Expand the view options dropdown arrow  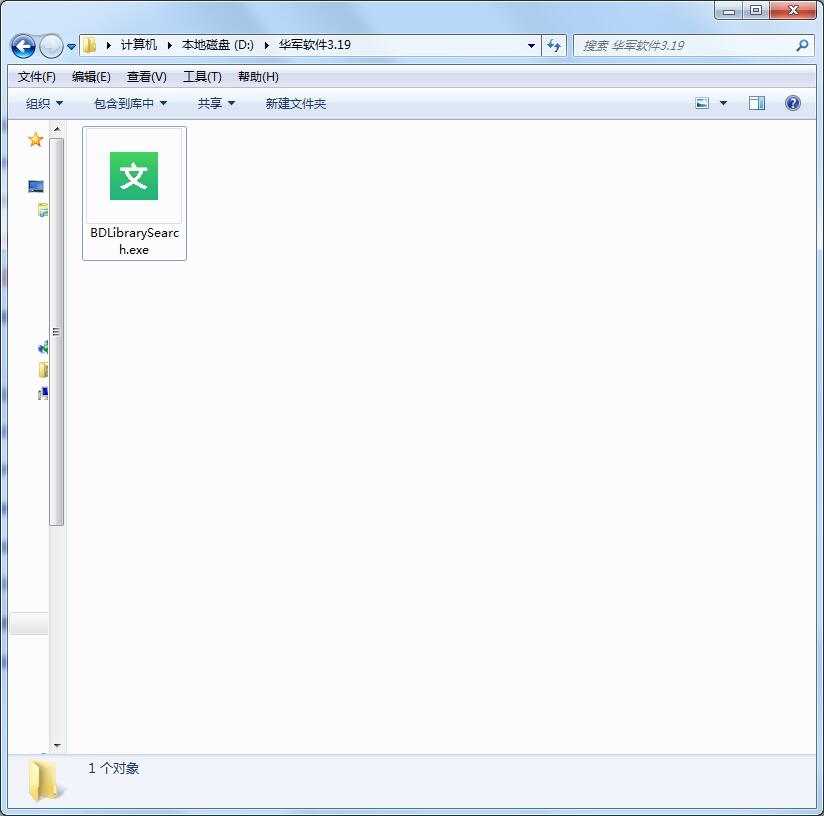[724, 103]
